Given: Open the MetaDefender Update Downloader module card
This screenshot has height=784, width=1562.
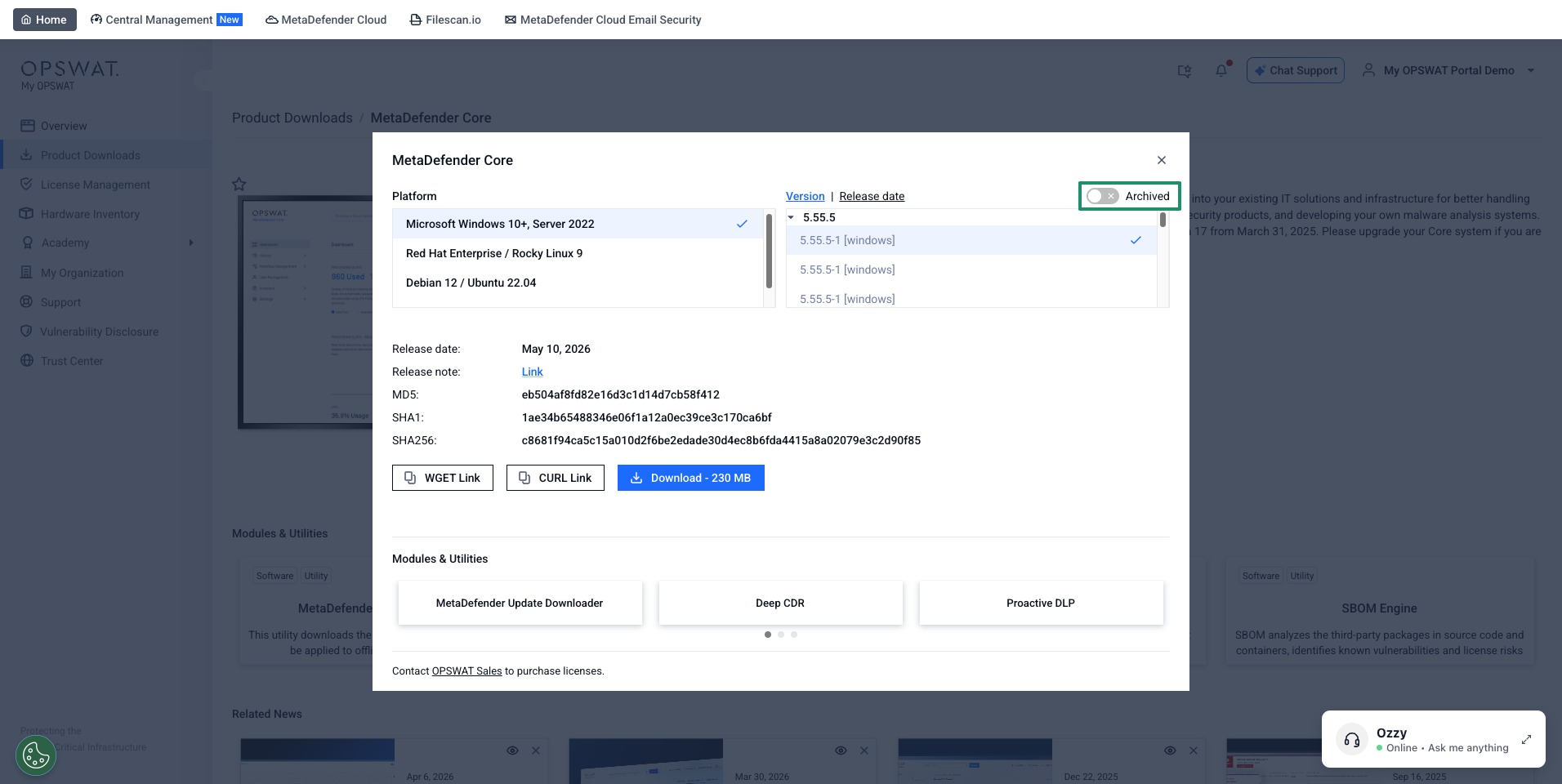Looking at the screenshot, I should (x=520, y=603).
